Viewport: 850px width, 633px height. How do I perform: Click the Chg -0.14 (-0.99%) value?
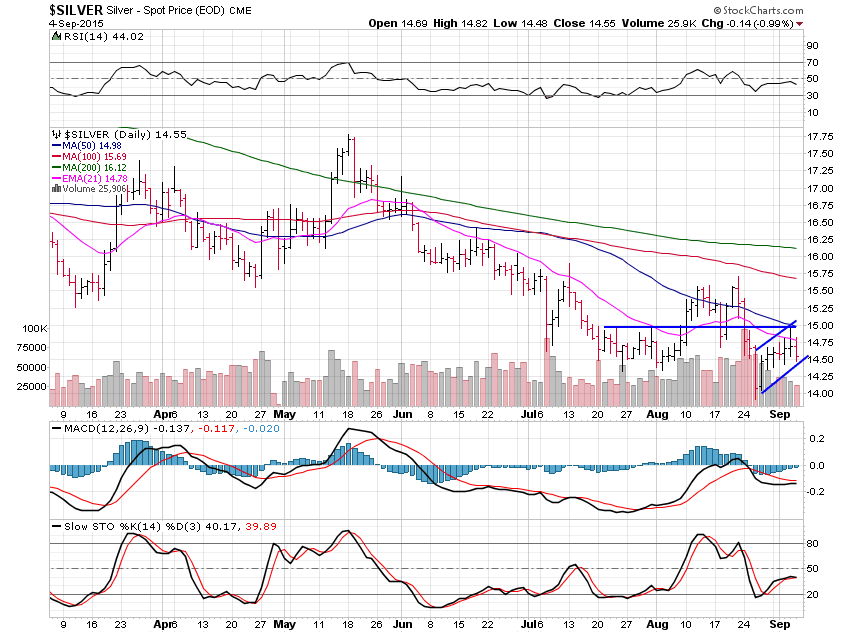coord(748,23)
